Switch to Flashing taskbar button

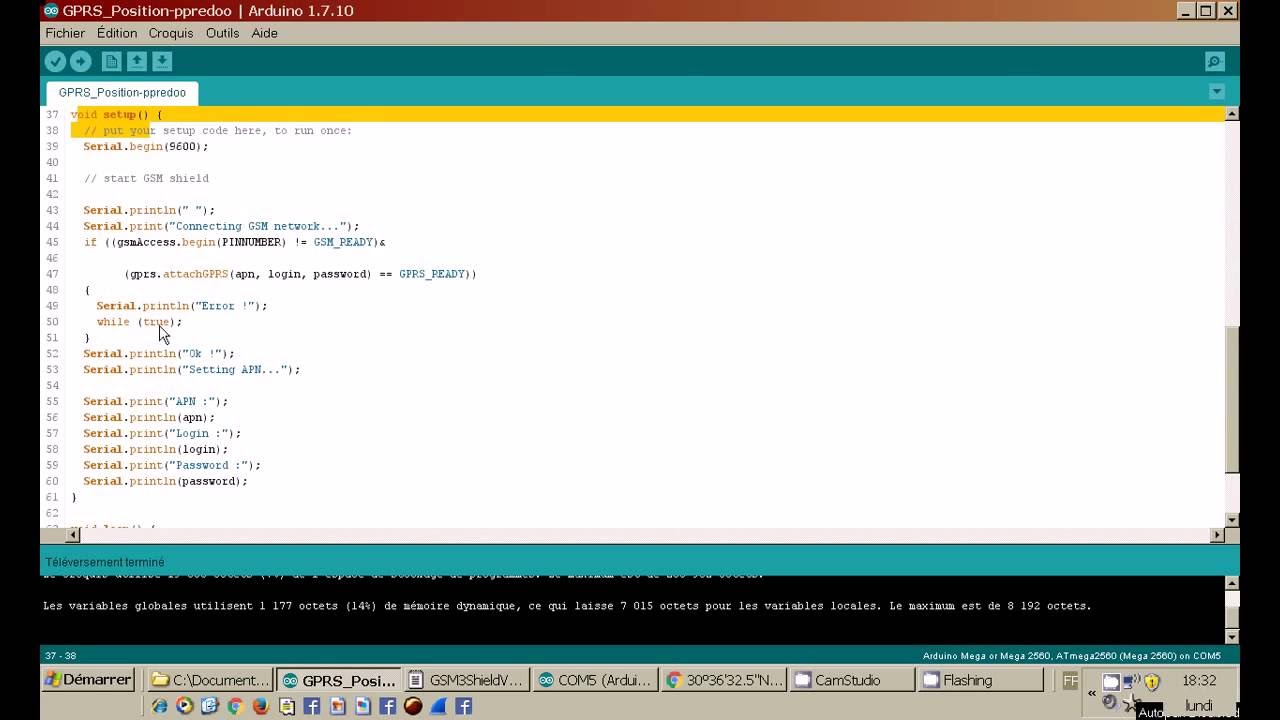(x=980, y=680)
